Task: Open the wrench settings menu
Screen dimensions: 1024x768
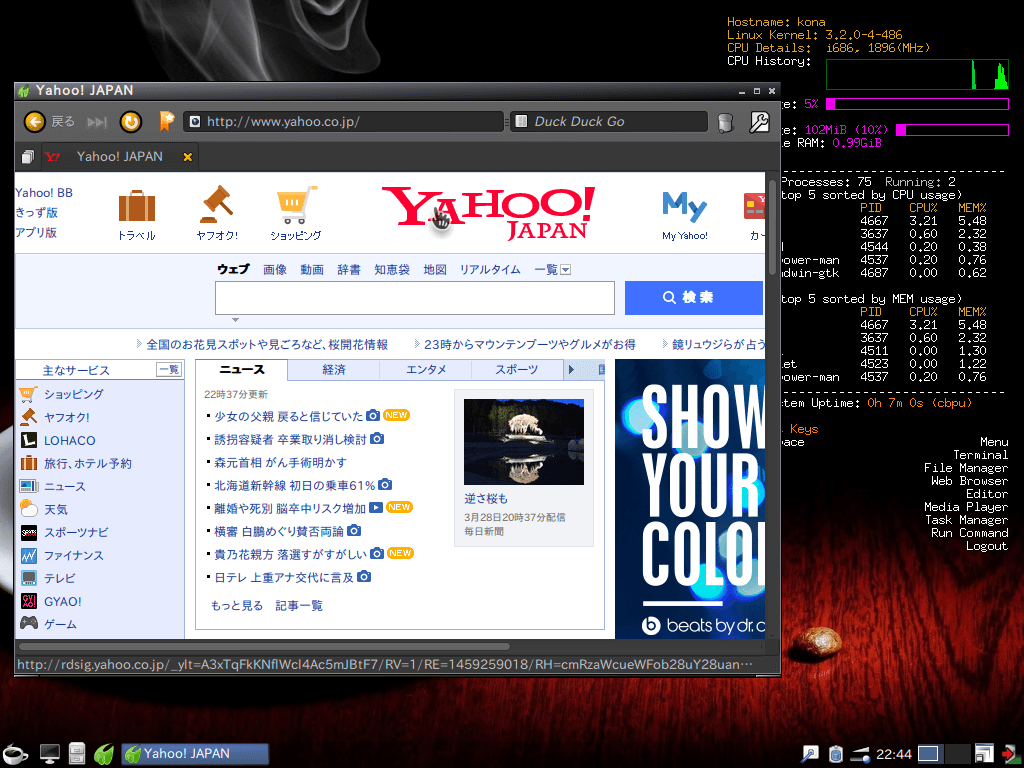Action: (759, 121)
